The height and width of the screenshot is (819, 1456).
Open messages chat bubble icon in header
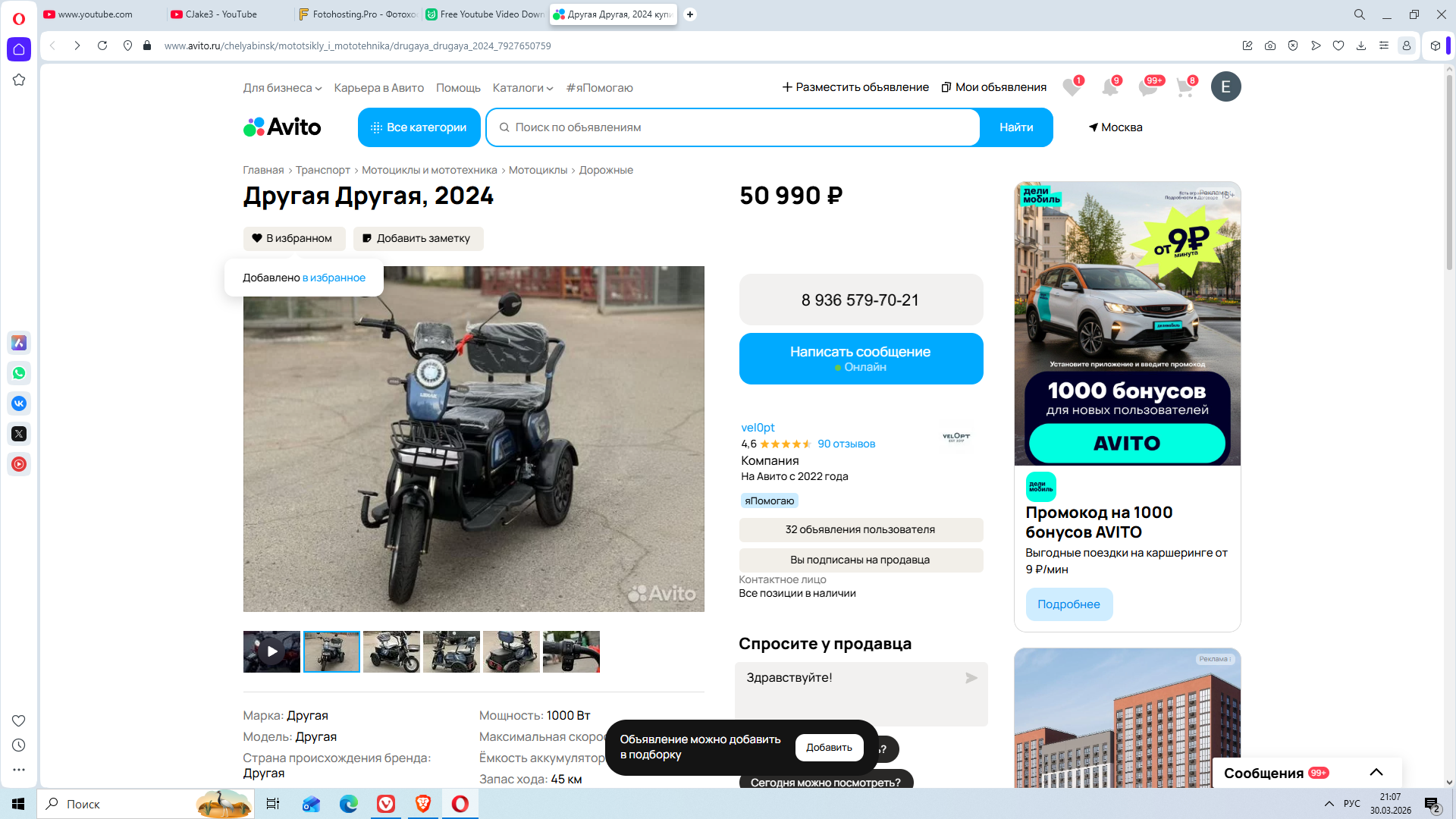pos(1147,88)
